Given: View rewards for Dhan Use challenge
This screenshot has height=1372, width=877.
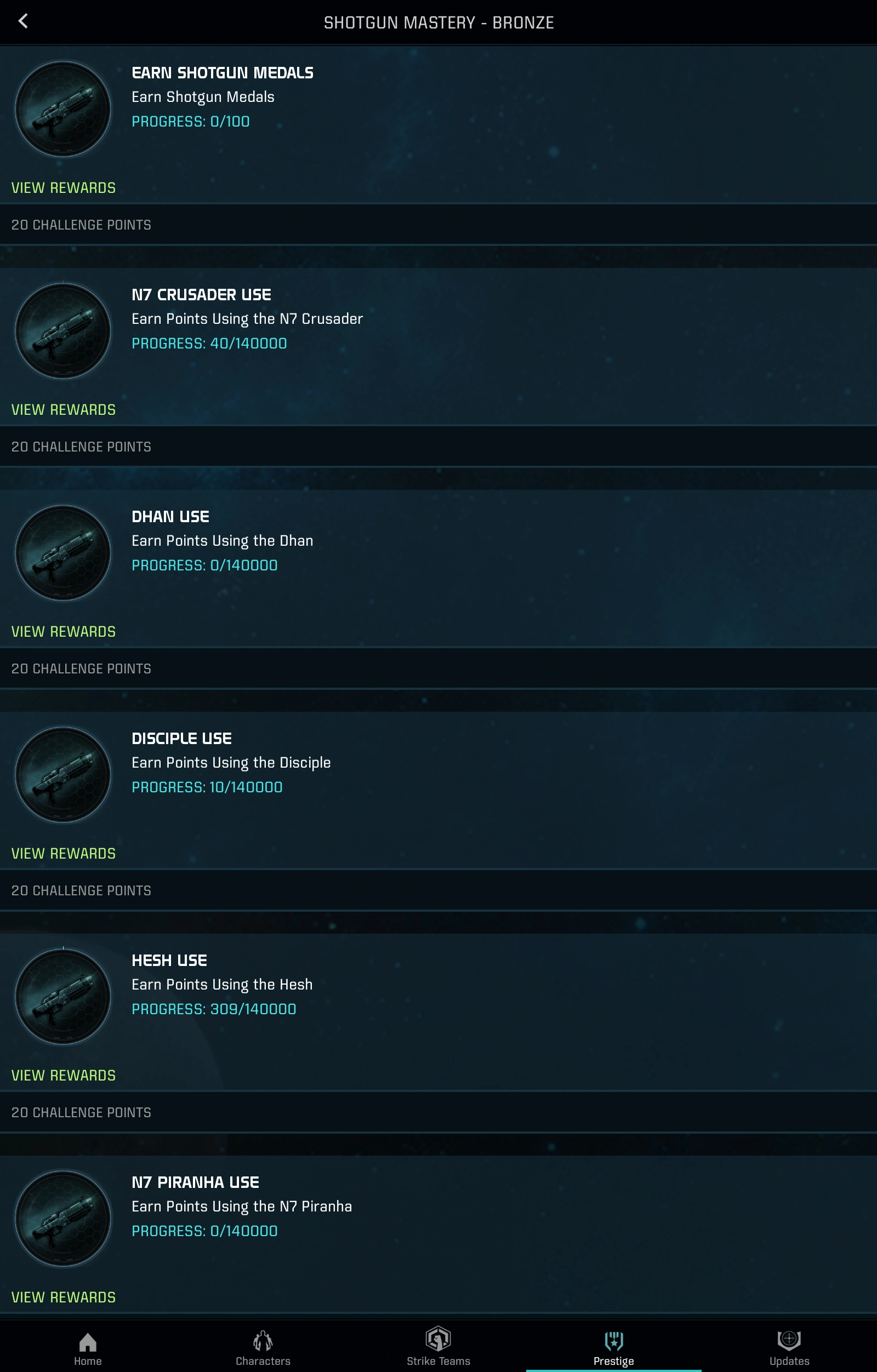Looking at the screenshot, I should coord(63,631).
